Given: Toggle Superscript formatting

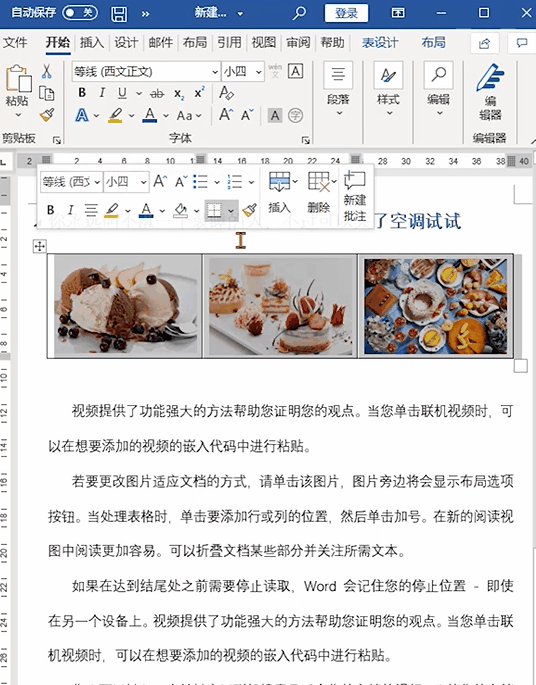Looking at the screenshot, I should click(x=199, y=92).
